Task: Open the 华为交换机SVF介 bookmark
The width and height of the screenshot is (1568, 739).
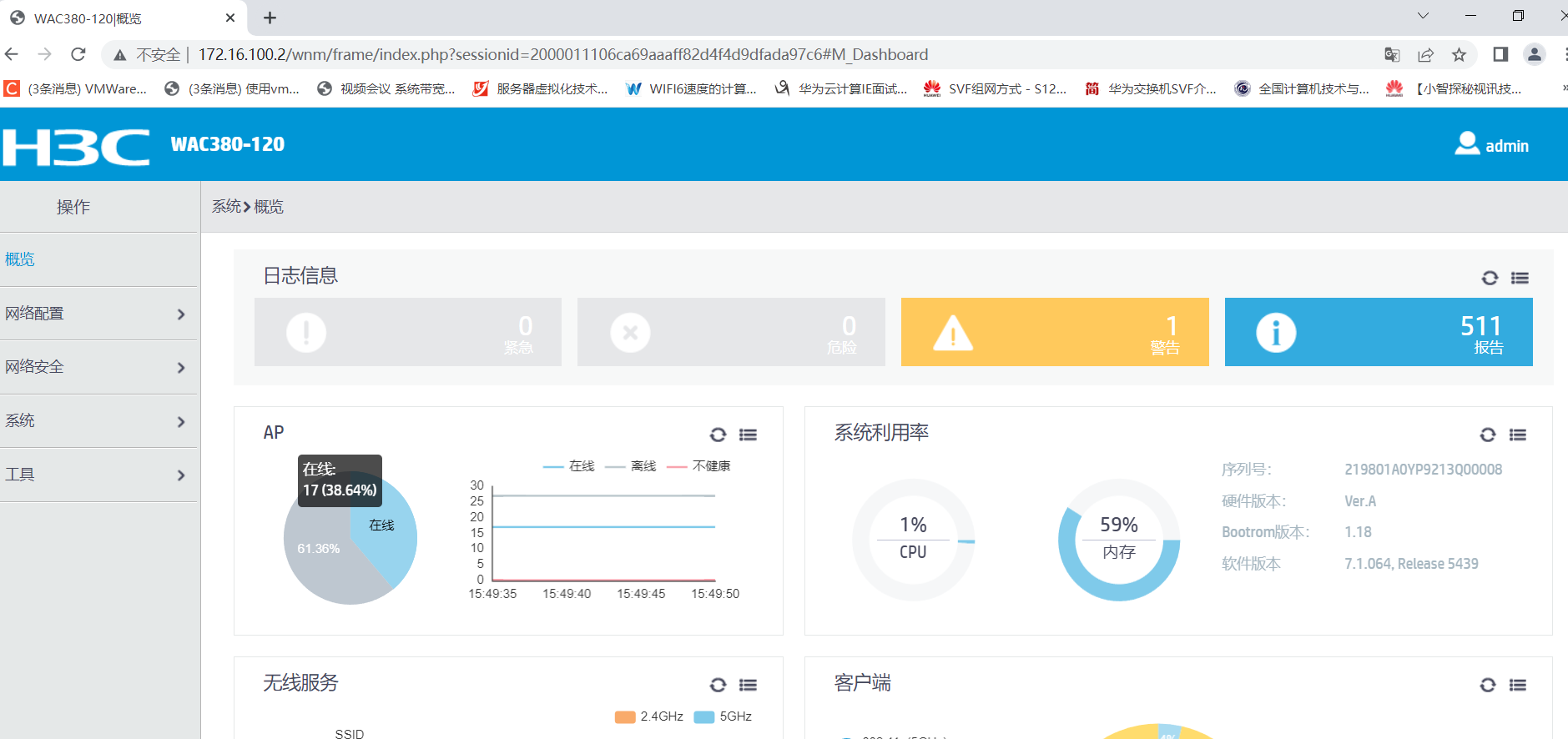Action: click(1151, 88)
